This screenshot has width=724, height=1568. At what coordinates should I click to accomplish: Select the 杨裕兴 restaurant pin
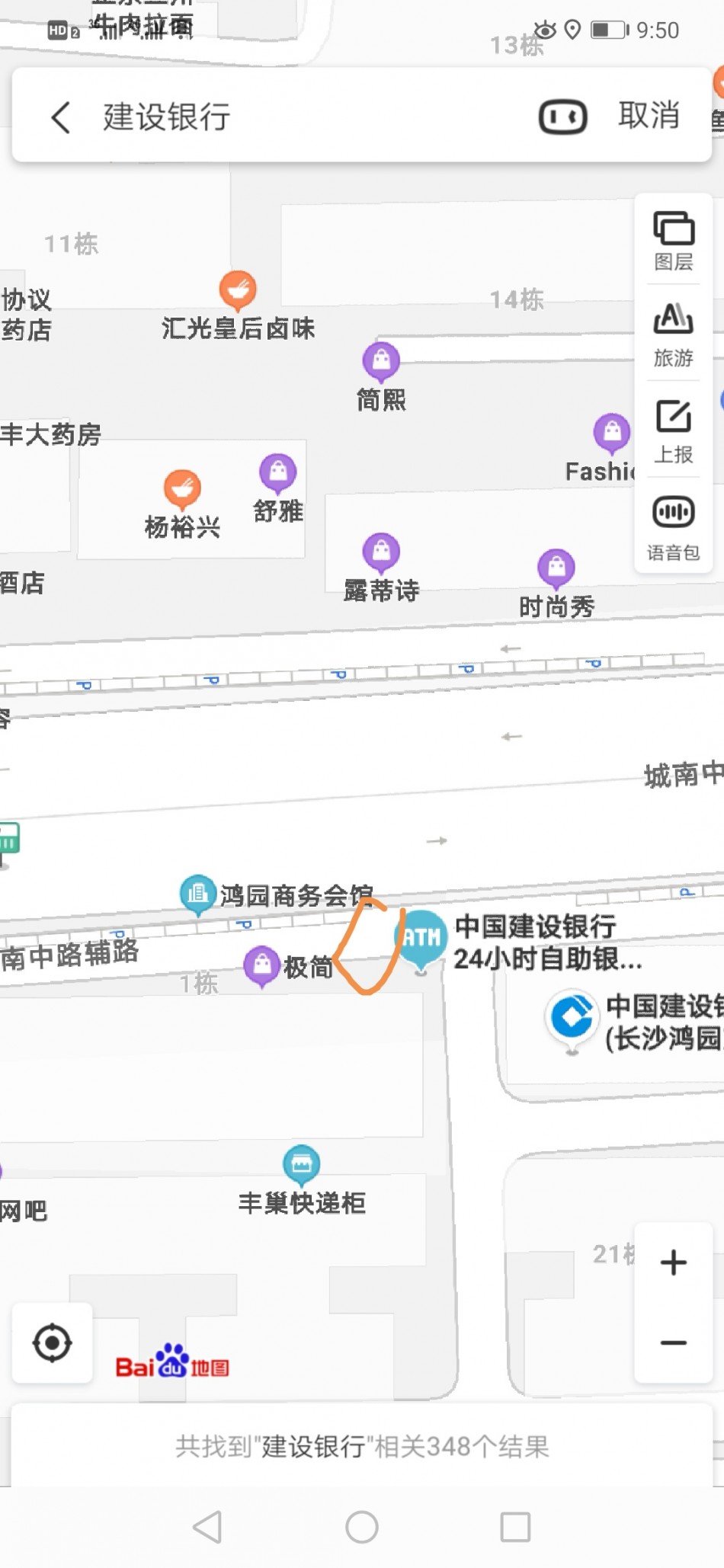click(182, 488)
